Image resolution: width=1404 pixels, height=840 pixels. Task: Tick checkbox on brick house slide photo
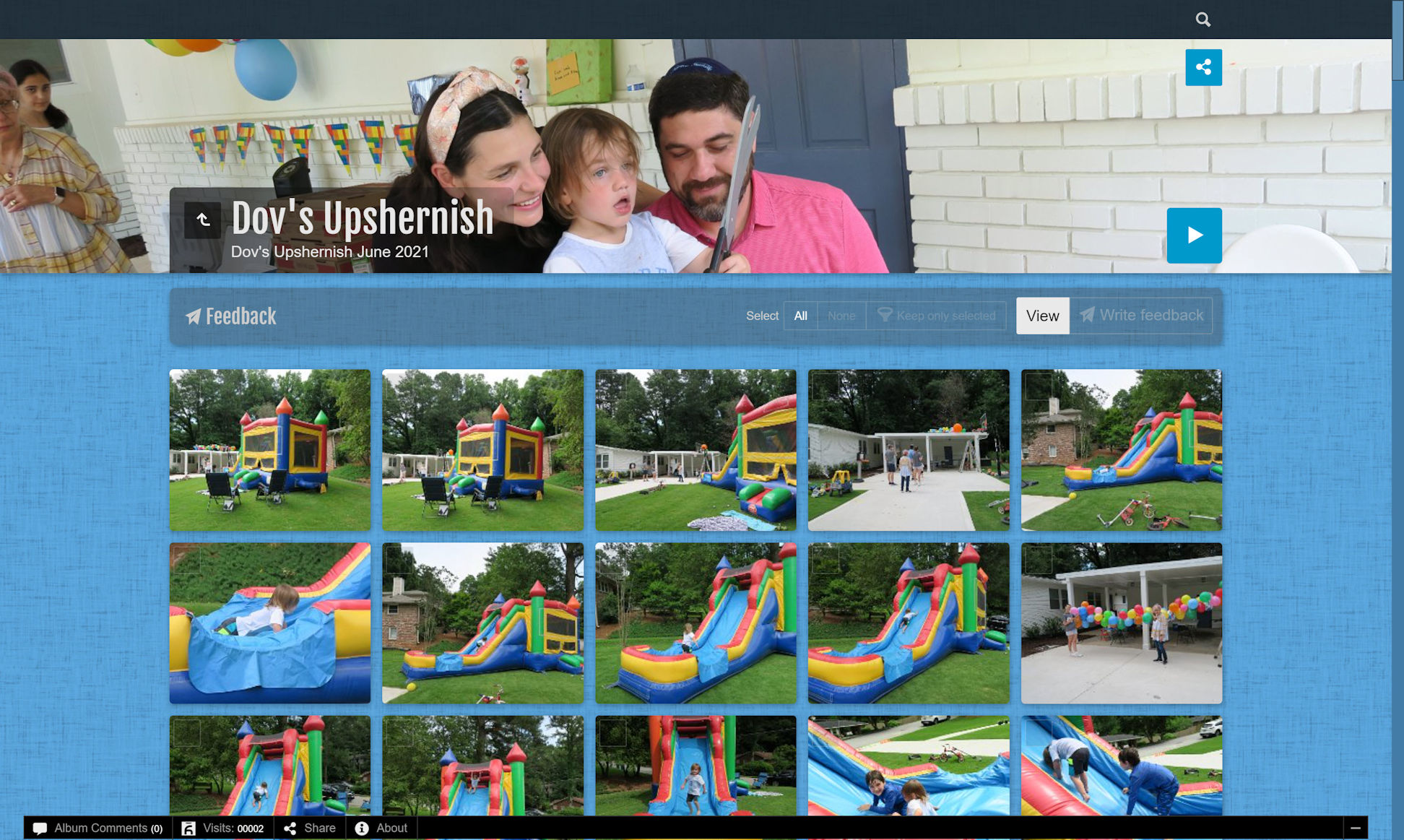pos(1039,386)
